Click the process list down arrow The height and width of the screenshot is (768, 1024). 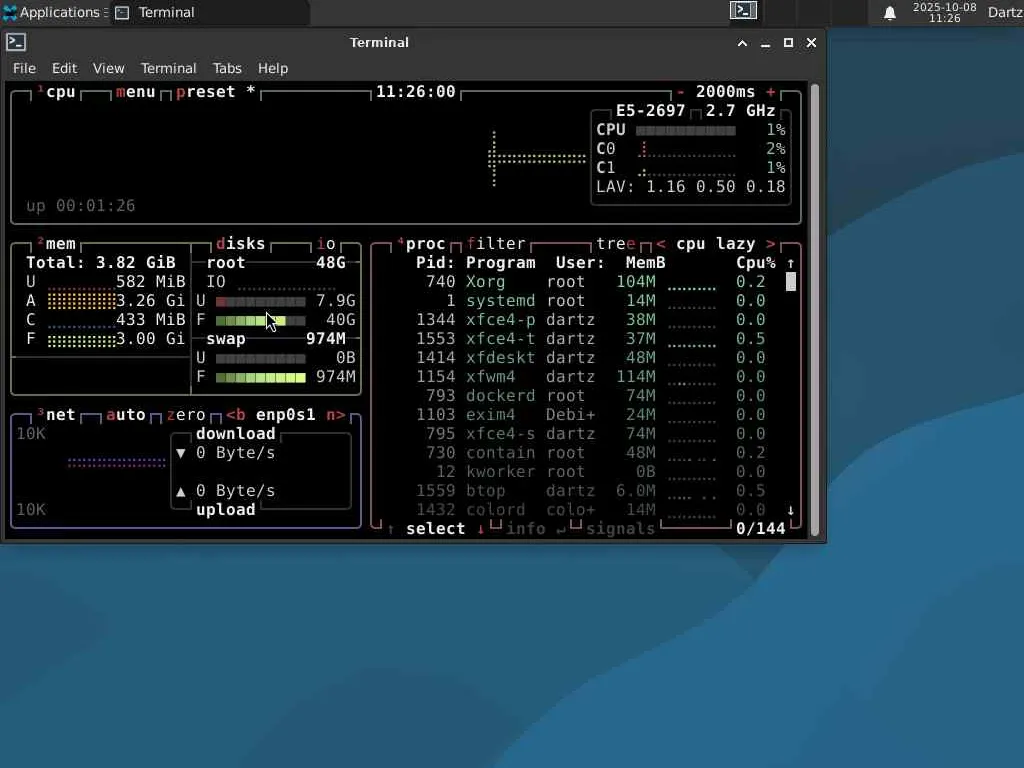point(791,510)
